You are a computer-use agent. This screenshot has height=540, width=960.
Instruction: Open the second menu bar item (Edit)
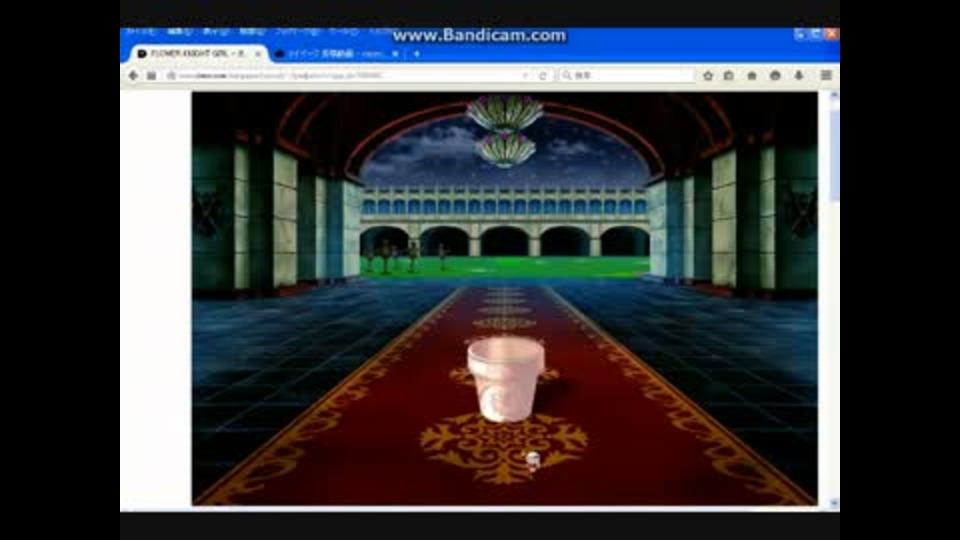point(179,31)
